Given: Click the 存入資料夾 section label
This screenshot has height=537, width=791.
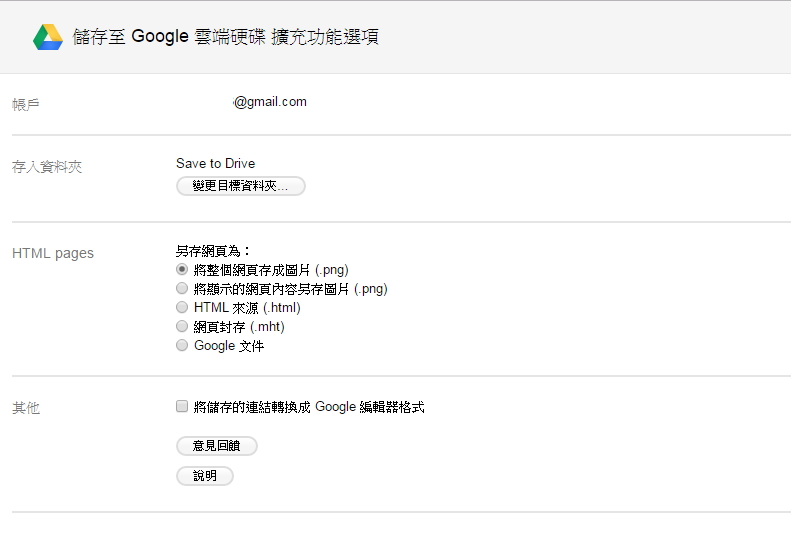Looking at the screenshot, I should pyautogui.click(x=47, y=167).
